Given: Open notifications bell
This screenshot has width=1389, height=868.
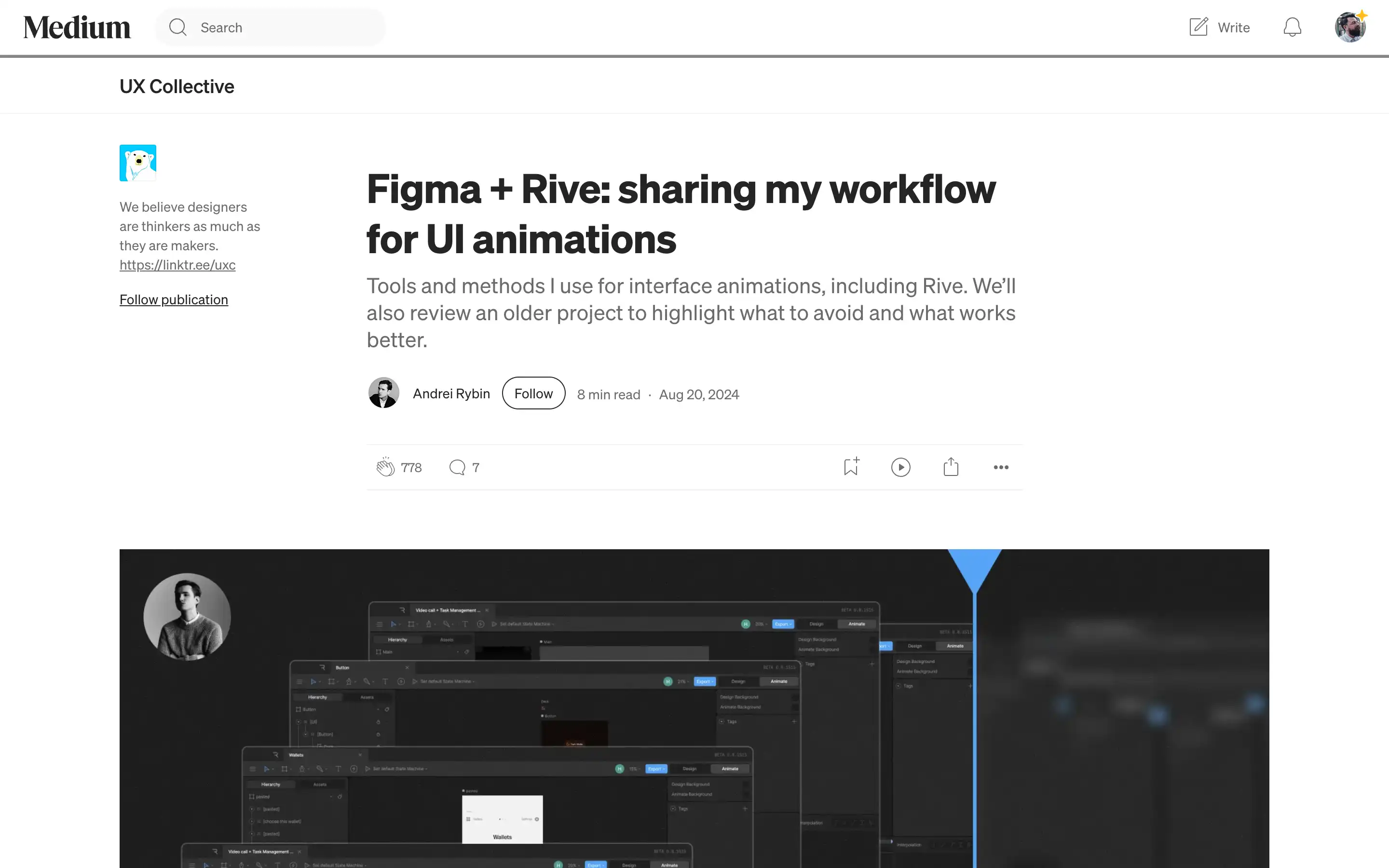Looking at the screenshot, I should pos(1292,27).
